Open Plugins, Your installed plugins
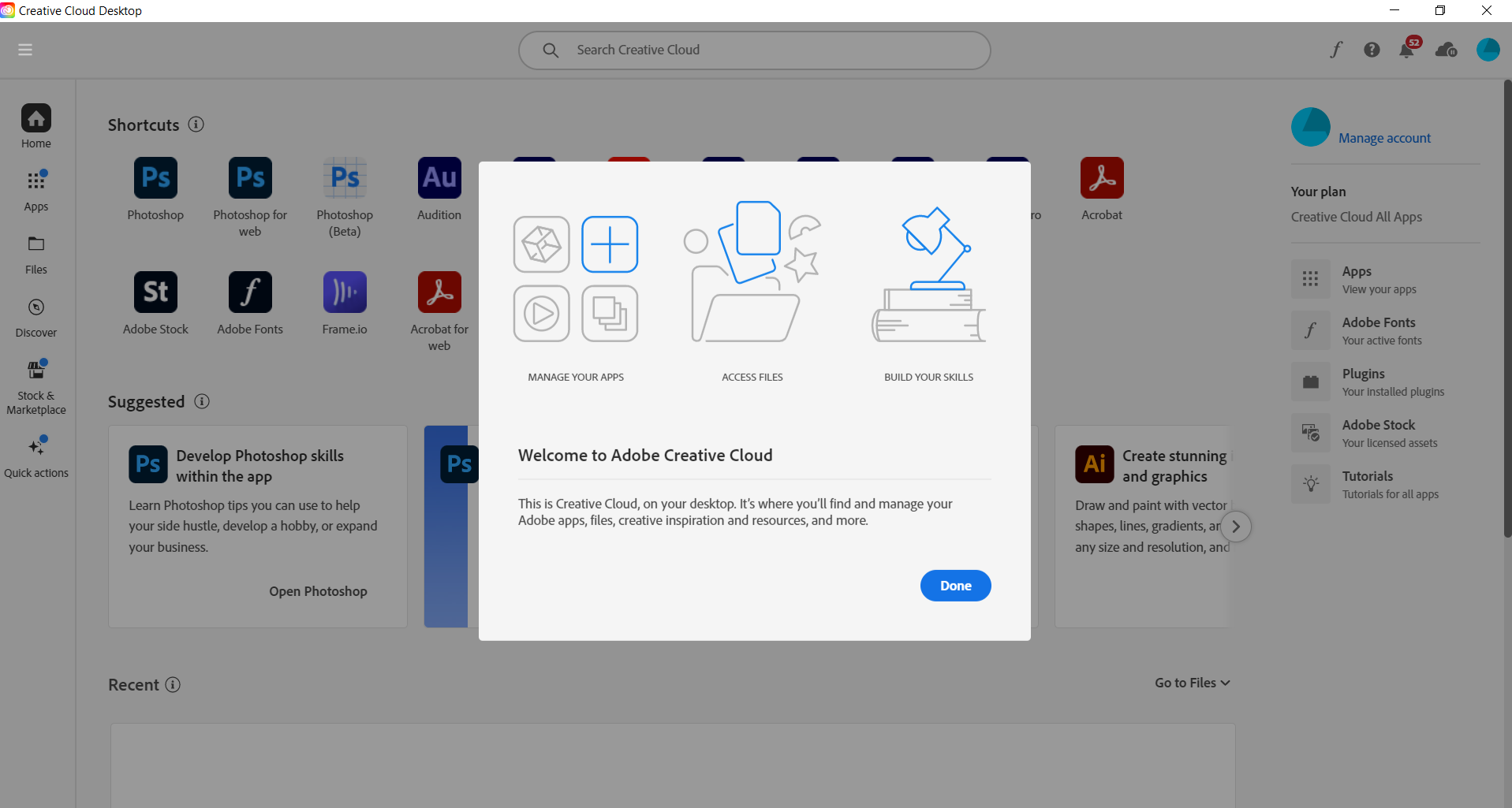This screenshot has width=1512, height=808. click(x=1385, y=382)
